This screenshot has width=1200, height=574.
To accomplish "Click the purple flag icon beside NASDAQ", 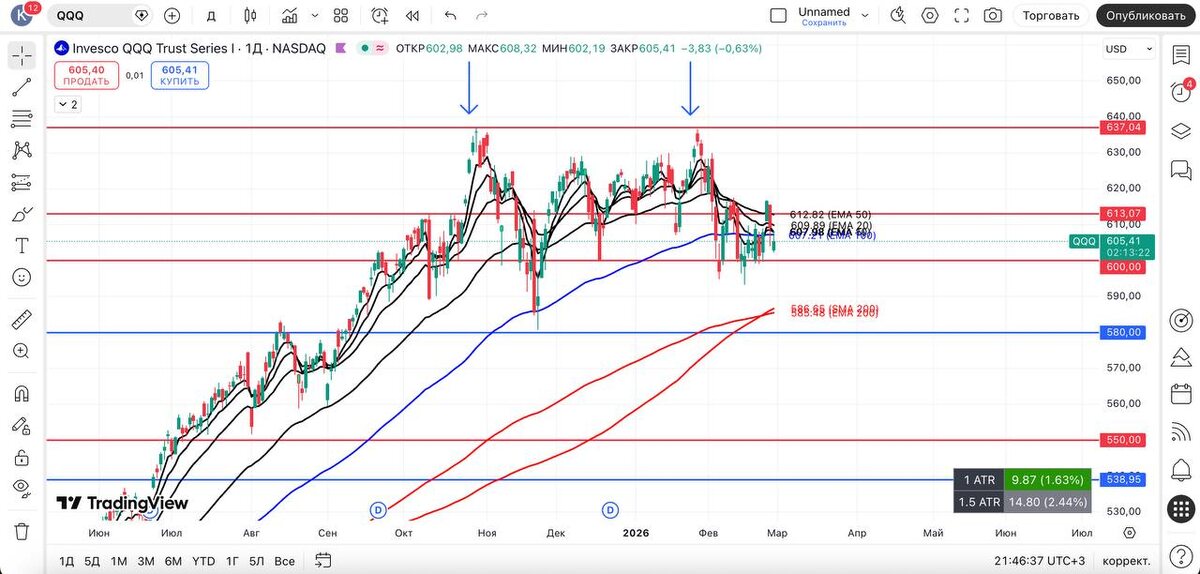I will point(340,48).
